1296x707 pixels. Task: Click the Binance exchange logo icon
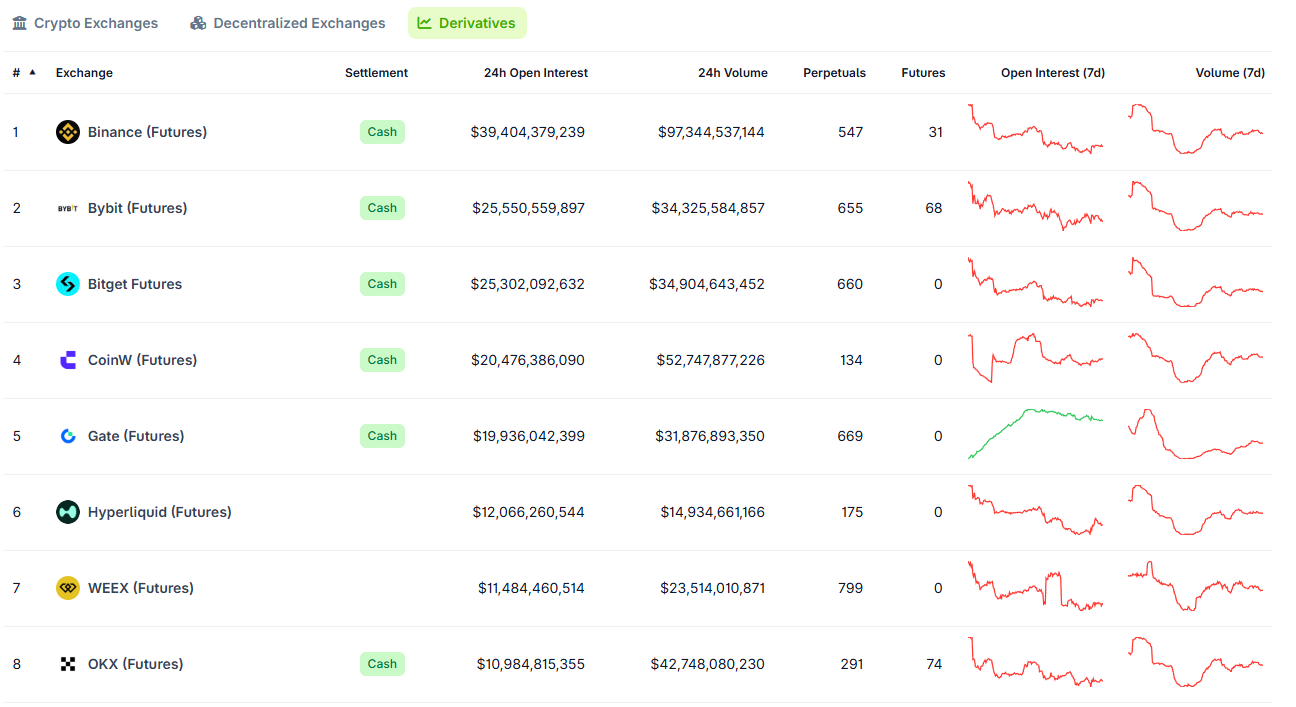point(68,132)
